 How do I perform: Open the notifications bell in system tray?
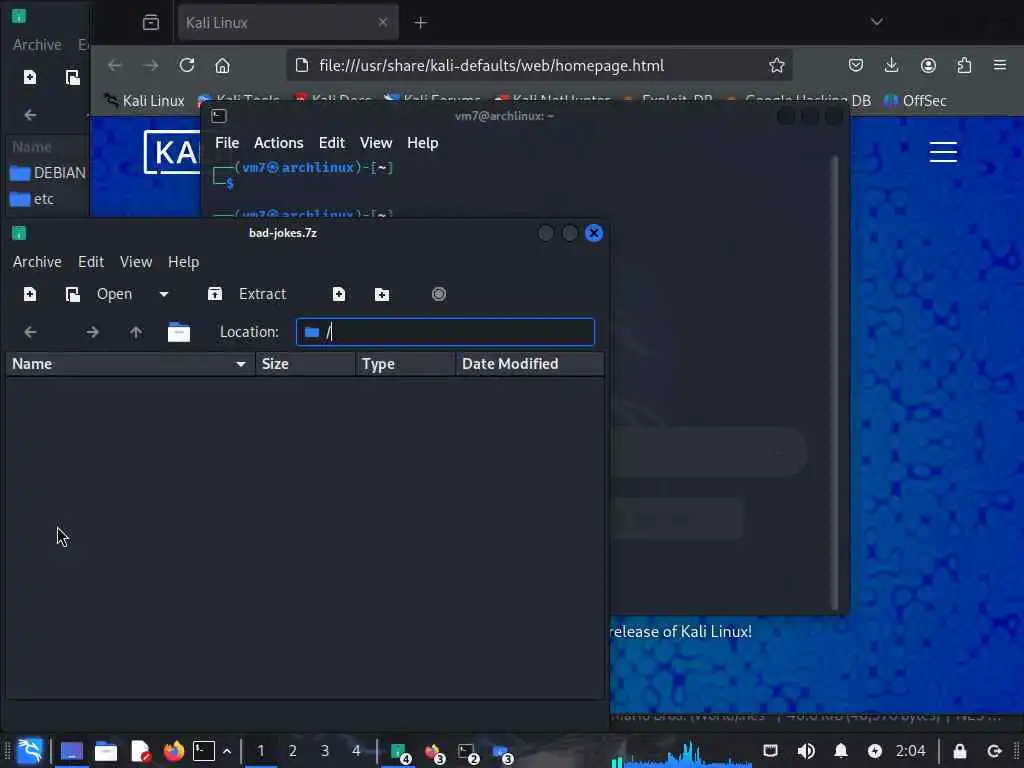coord(841,752)
